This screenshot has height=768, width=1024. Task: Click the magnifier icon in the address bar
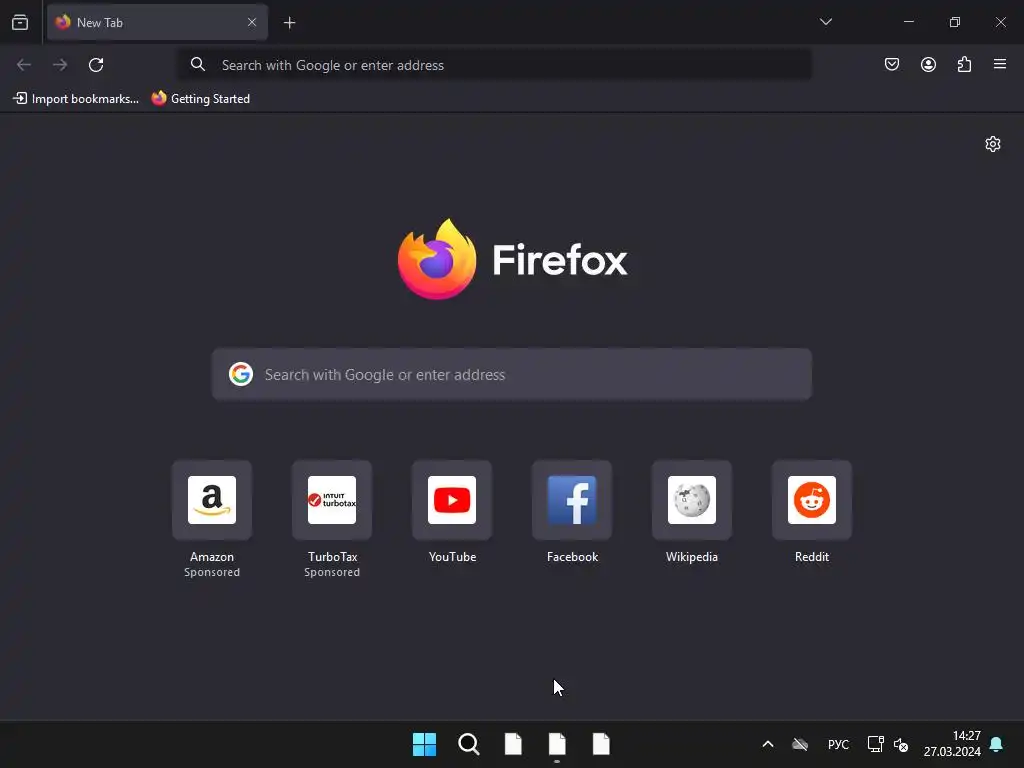coord(198,65)
